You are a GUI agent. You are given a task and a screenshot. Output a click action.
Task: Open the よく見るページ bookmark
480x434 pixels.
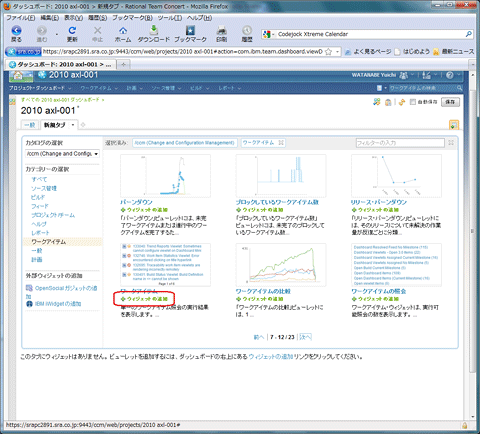(x=368, y=52)
